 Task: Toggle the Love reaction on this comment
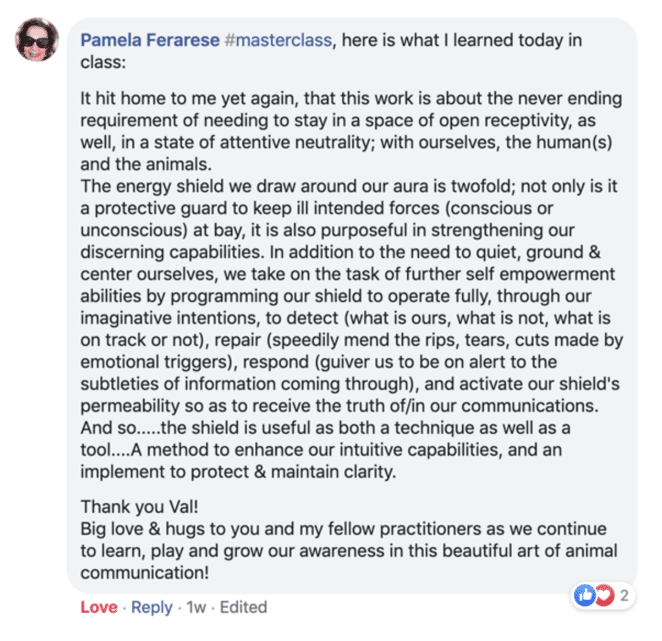pos(99,607)
